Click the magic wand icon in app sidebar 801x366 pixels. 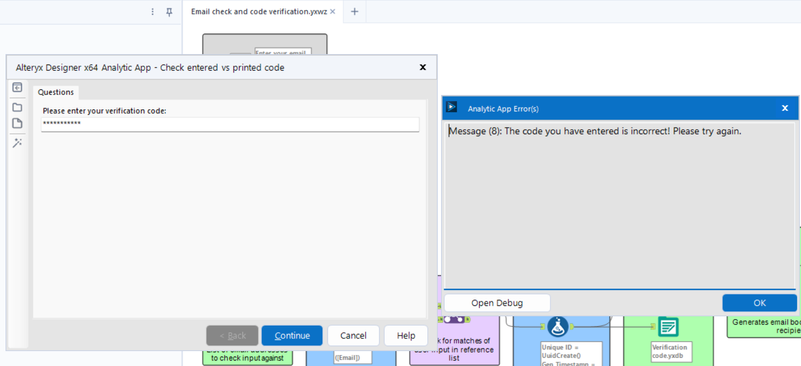pyautogui.click(x=17, y=143)
